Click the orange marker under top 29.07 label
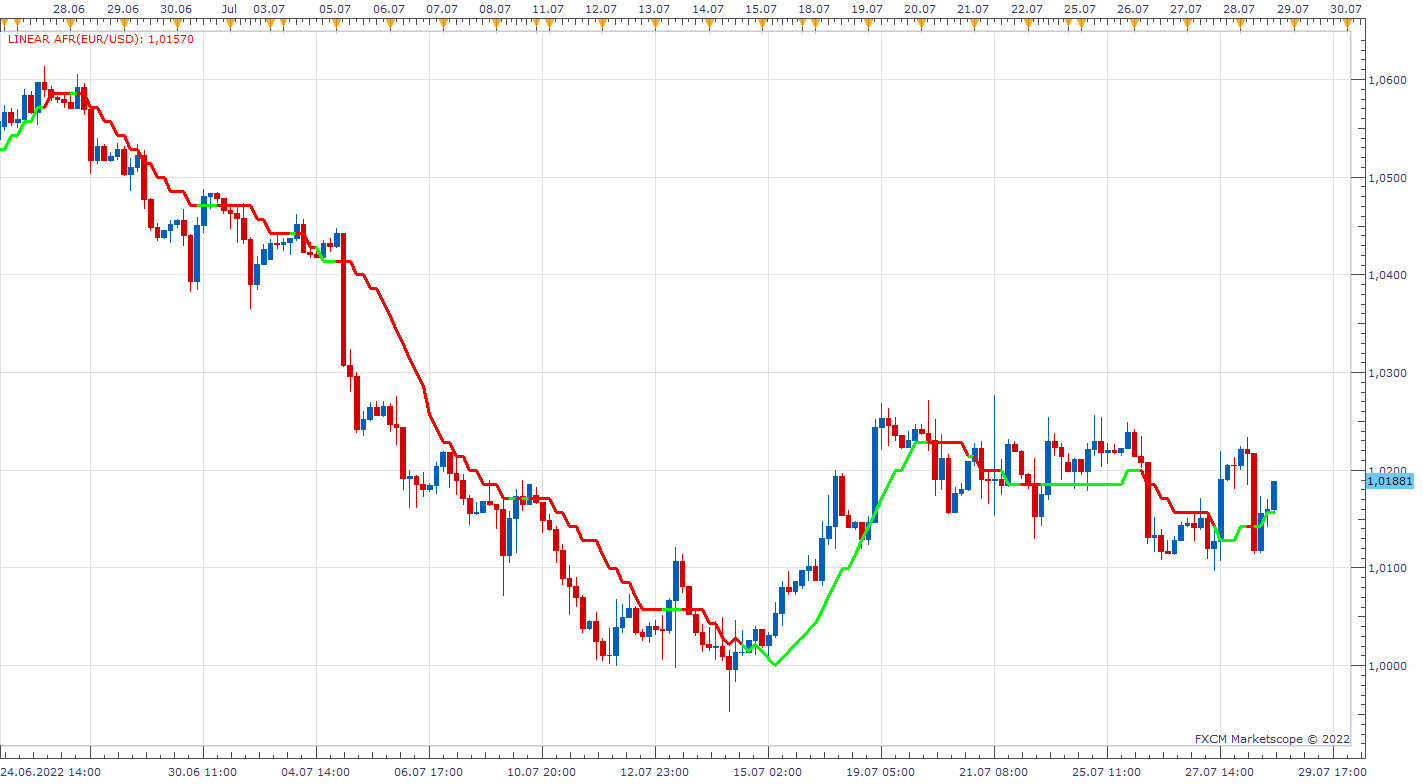The image size is (1423, 784). pos(1293,23)
